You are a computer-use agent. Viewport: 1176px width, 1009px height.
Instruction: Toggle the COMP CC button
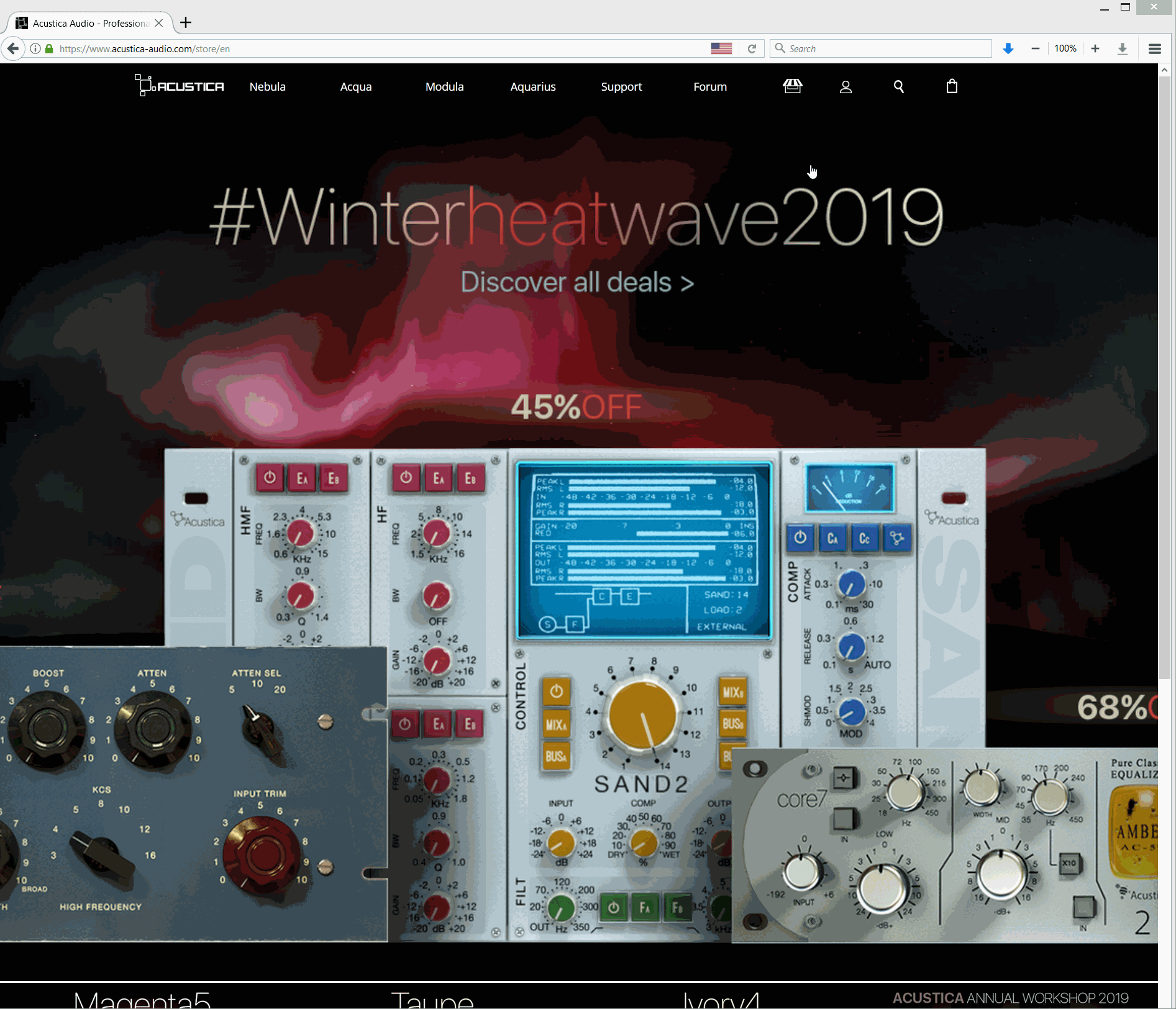864,538
